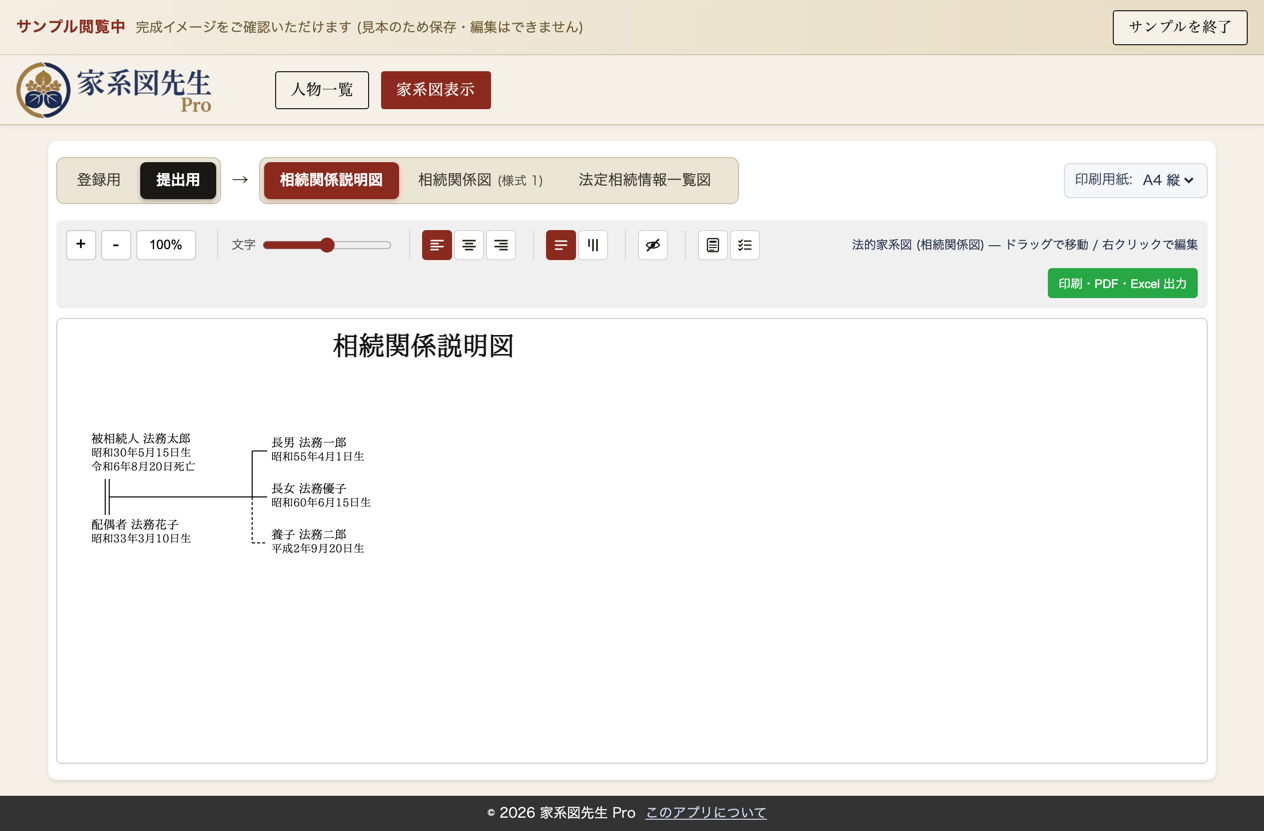Click the date 昭和55年4月1日生
1264x831 pixels.
coord(318,456)
